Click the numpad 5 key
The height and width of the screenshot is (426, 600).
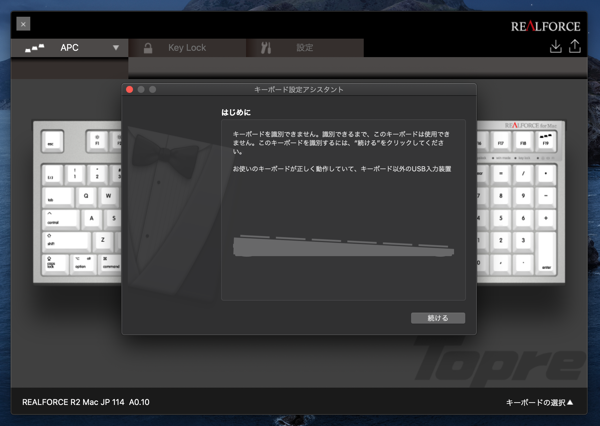501,219
